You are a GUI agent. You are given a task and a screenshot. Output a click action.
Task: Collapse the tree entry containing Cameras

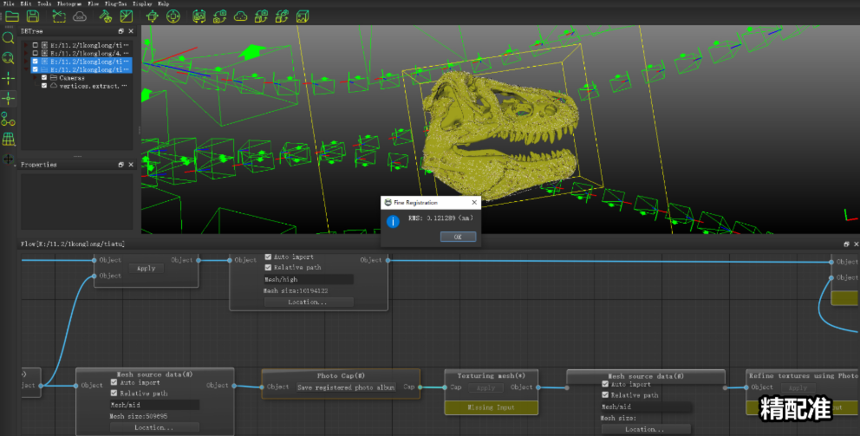[x=26, y=70]
